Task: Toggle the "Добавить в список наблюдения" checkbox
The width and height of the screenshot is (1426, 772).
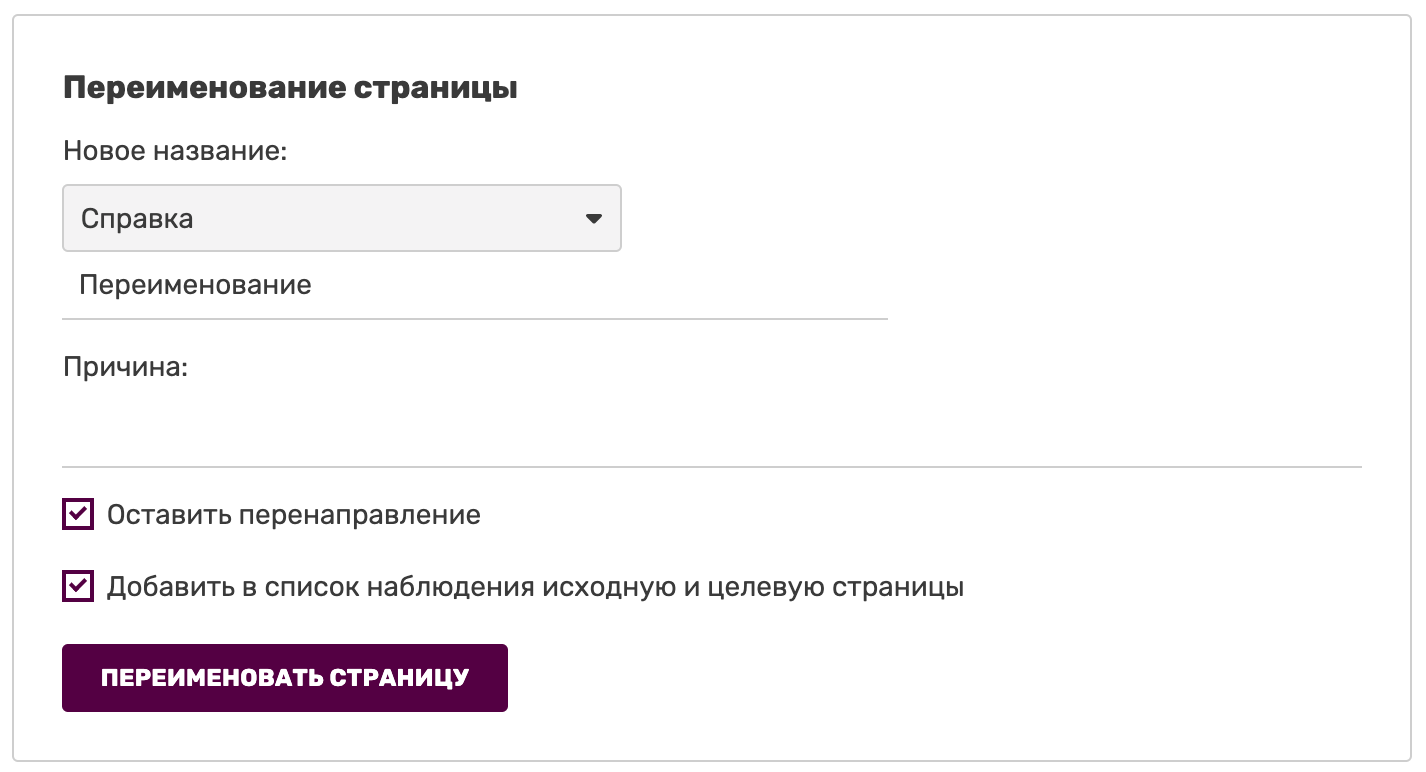Action: 78,587
